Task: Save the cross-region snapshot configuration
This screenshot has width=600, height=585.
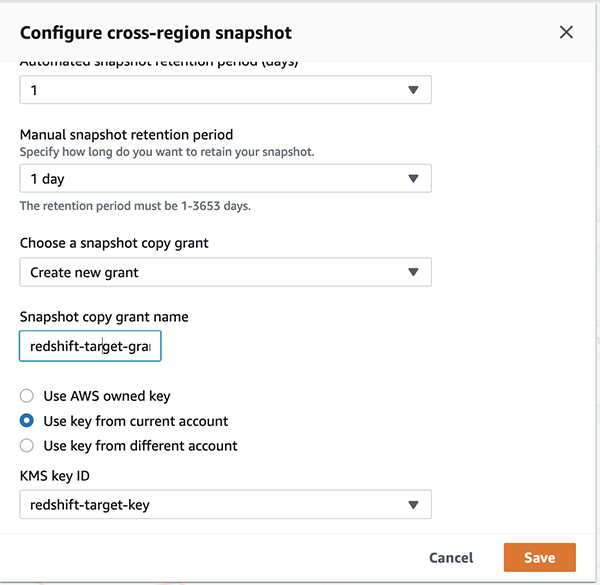Action: pos(539,558)
